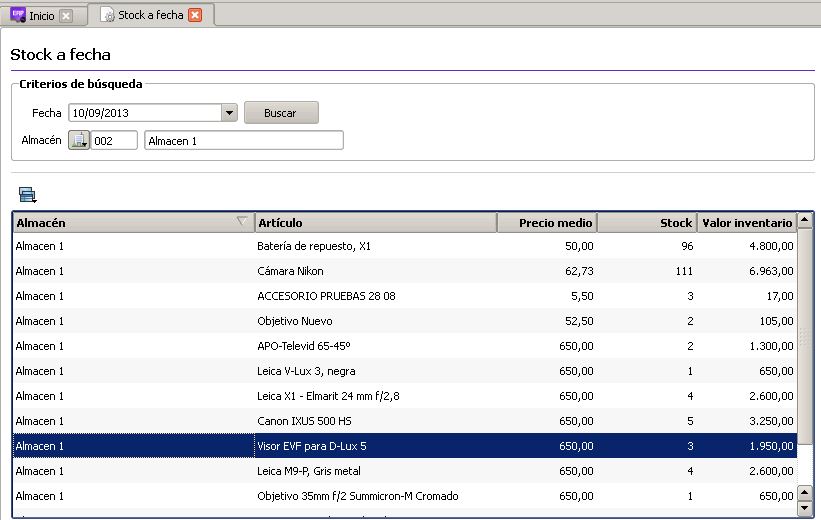821x520 pixels.
Task: Select the Leica V-Lux 3, negra row
Action: 405,371
